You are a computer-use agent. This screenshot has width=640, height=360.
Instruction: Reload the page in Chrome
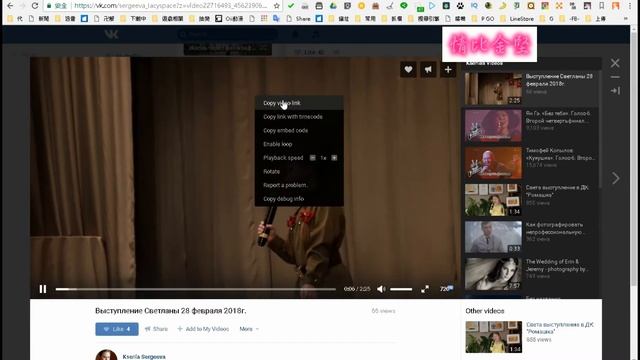(35, 6)
